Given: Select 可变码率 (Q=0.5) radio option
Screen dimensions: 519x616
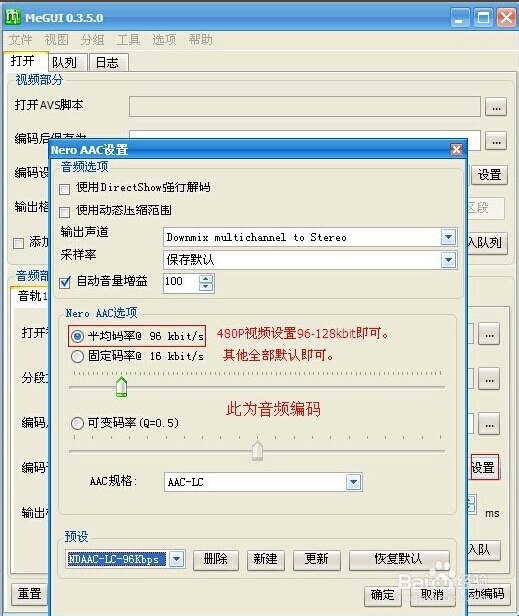Looking at the screenshot, I should (x=77, y=423).
